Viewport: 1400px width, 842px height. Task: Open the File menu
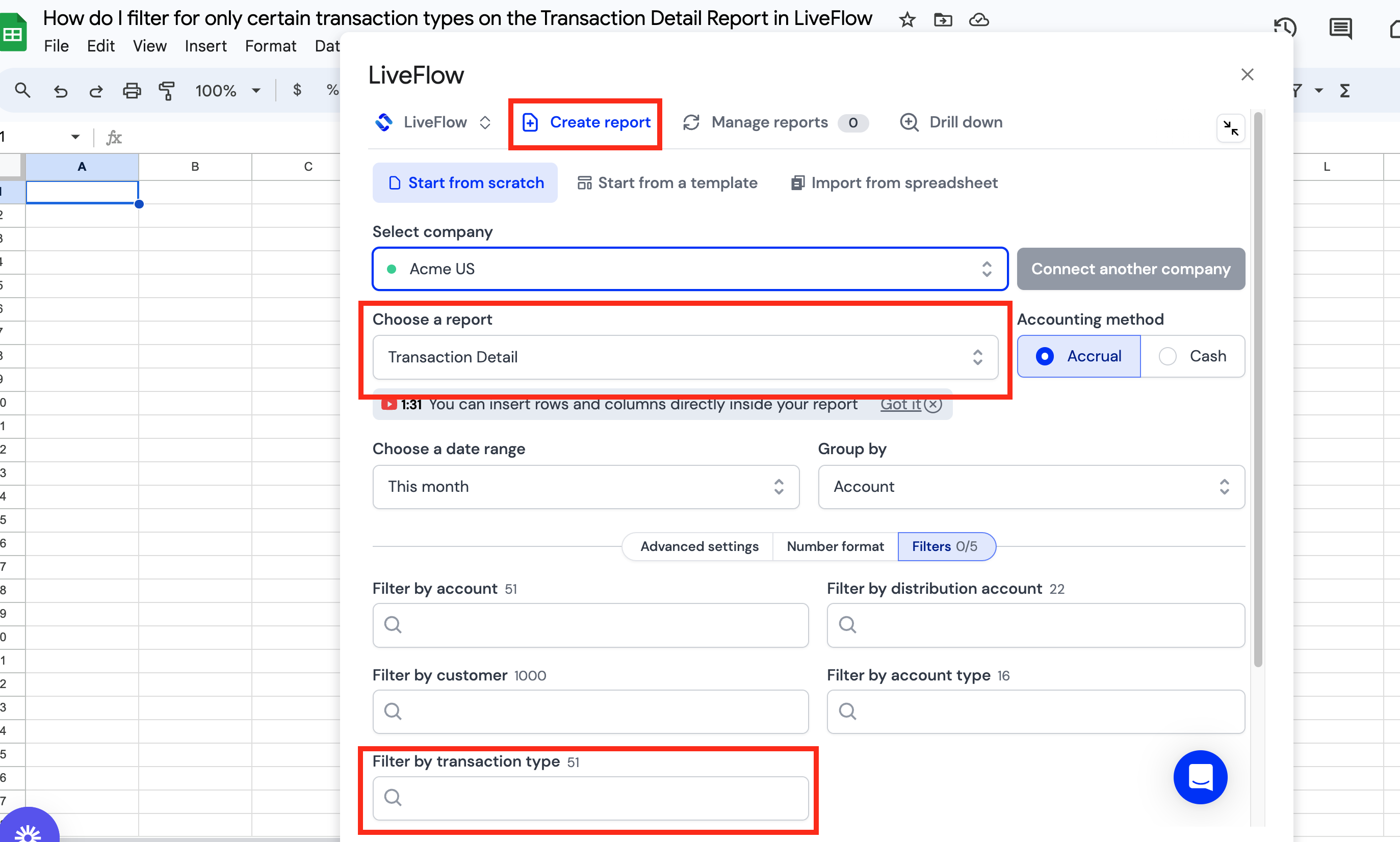[x=56, y=46]
